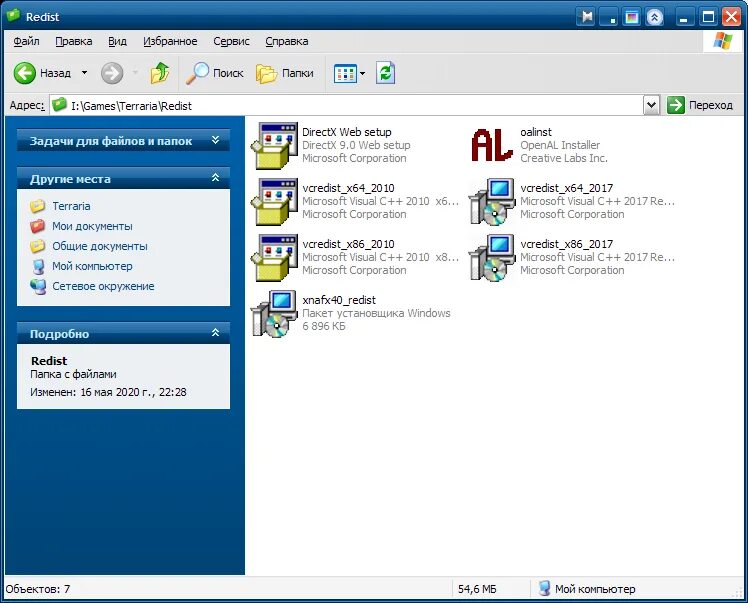Click the oalinst file name
Screen dimensions: 748x603
[x=536, y=132]
